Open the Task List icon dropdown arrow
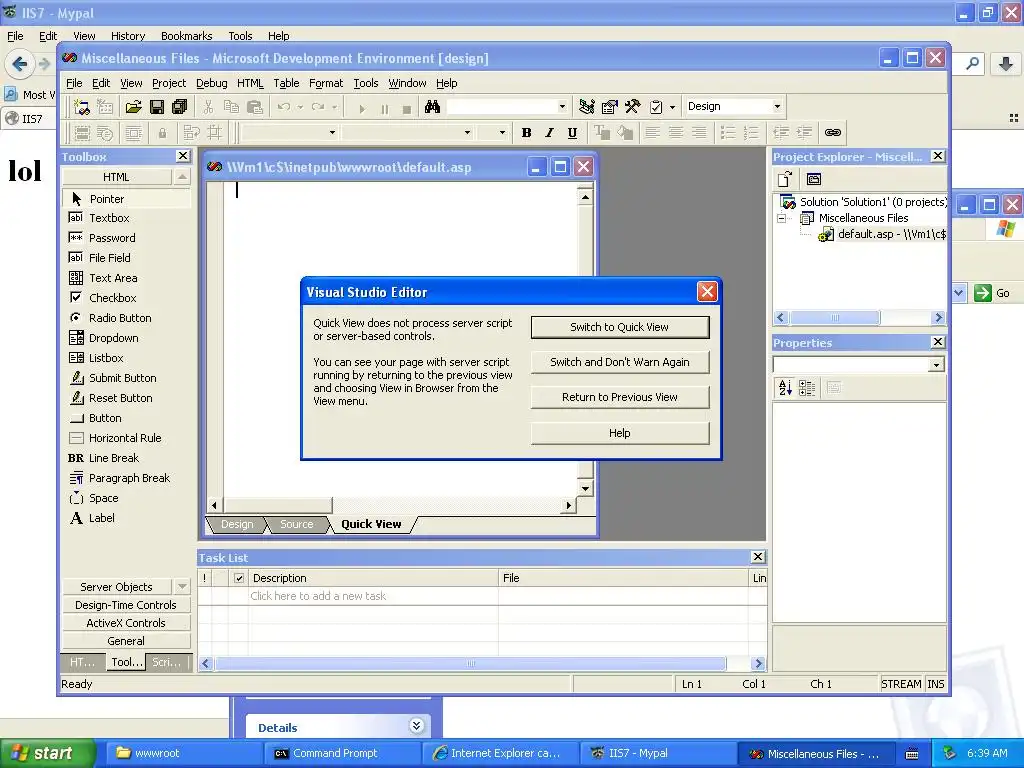Viewport: 1024px width, 768px height. point(672,107)
